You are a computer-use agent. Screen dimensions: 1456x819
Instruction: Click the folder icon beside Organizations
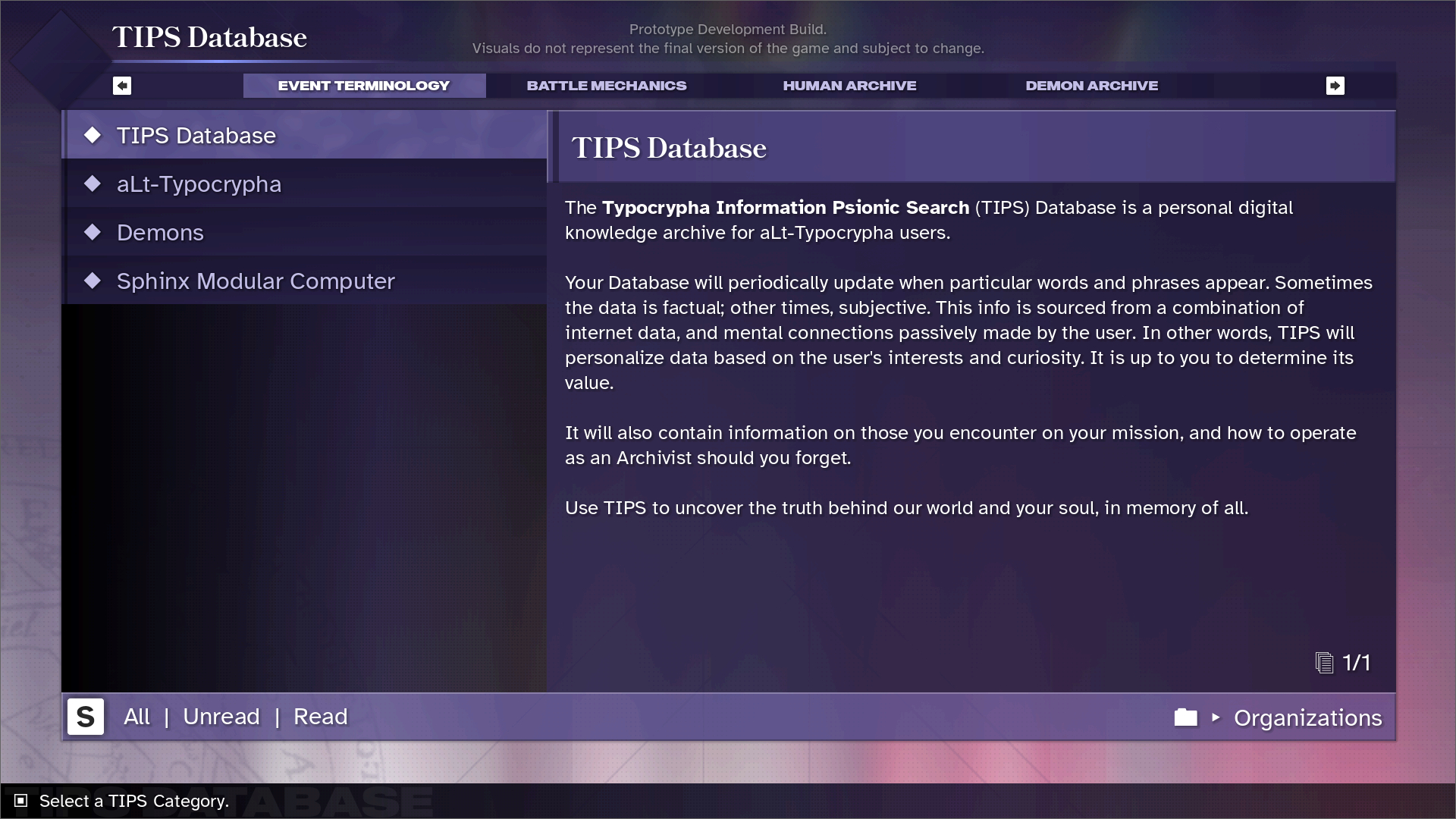(1185, 717)
